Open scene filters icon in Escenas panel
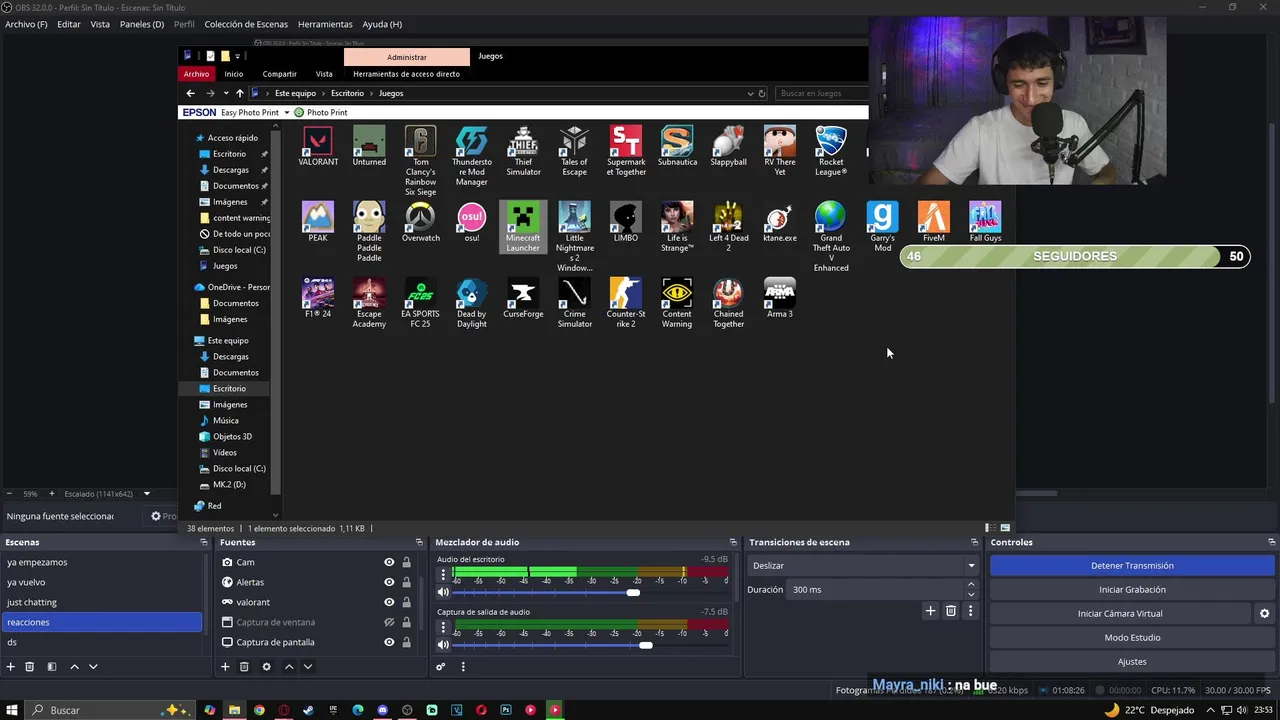Image resolution: width=1280 pixels, height=720 pixels. (52, 667)
